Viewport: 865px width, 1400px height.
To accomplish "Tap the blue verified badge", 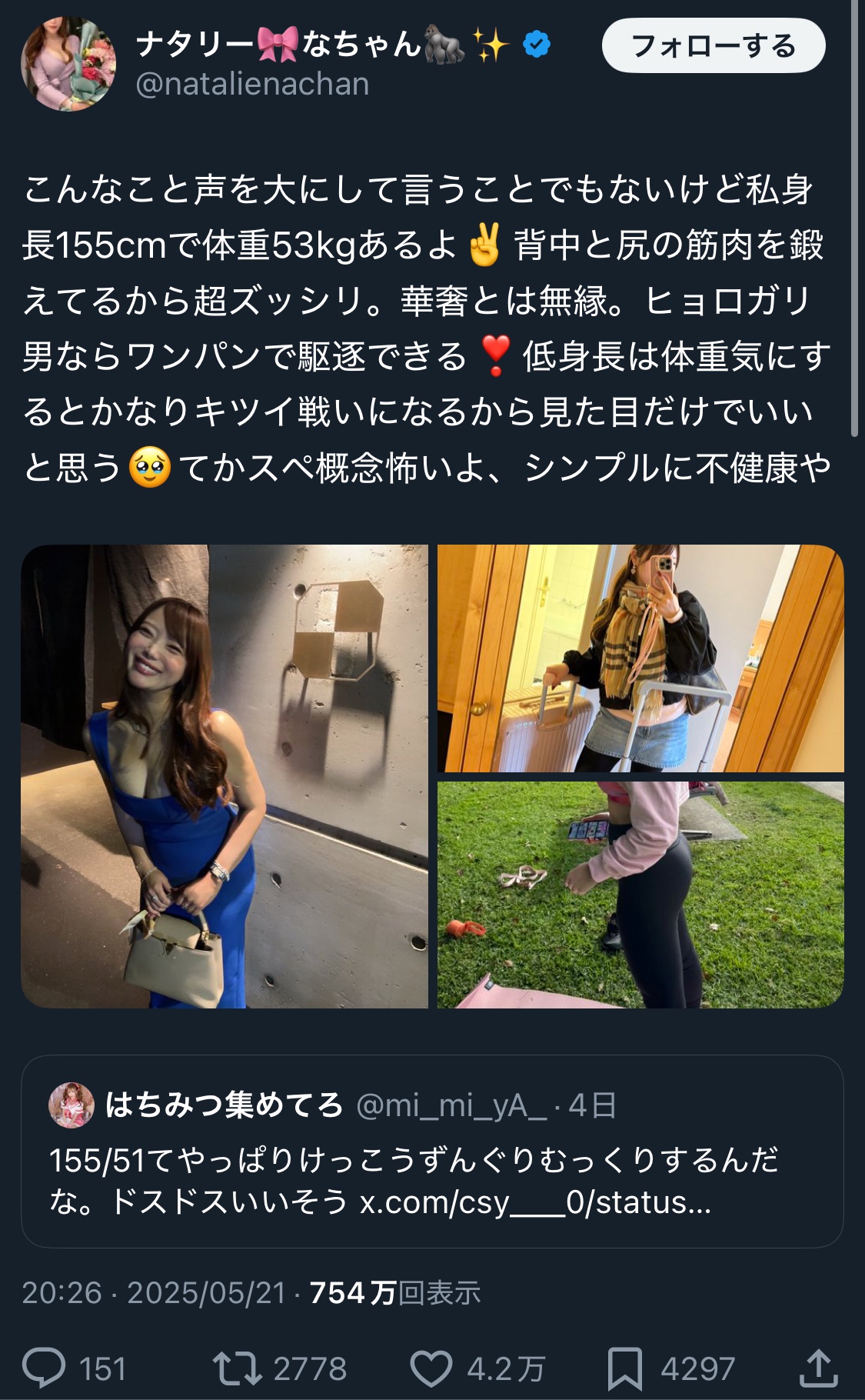I will click(x=537, y=45).
